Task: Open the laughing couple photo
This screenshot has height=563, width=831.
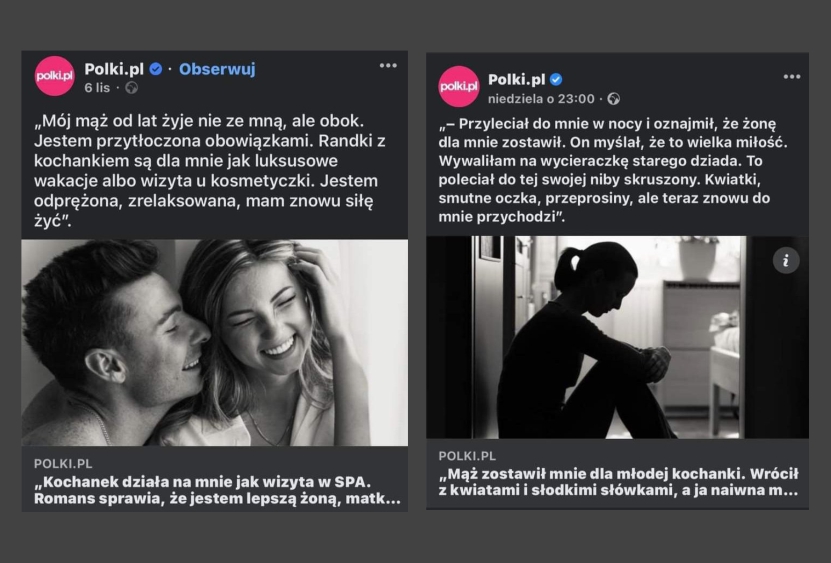Action: coord(215,342)
